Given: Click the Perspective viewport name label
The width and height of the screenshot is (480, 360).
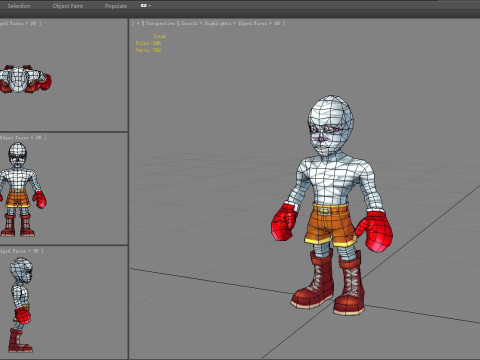Looking at the screenshot, I should [x=160, y=23].
